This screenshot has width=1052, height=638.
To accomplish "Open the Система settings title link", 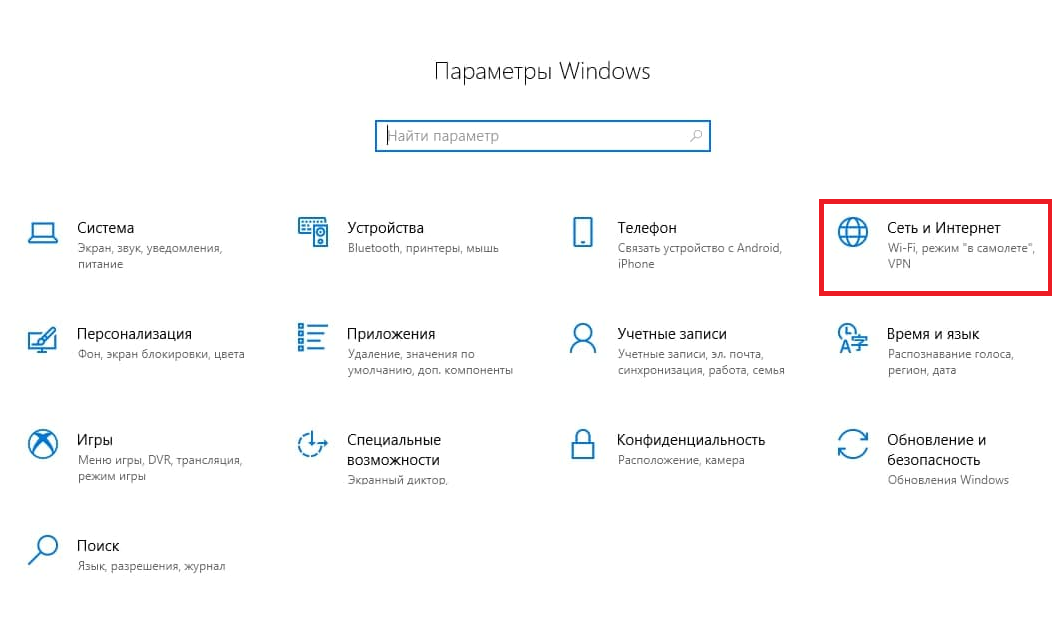I will [x=105, y=228].
